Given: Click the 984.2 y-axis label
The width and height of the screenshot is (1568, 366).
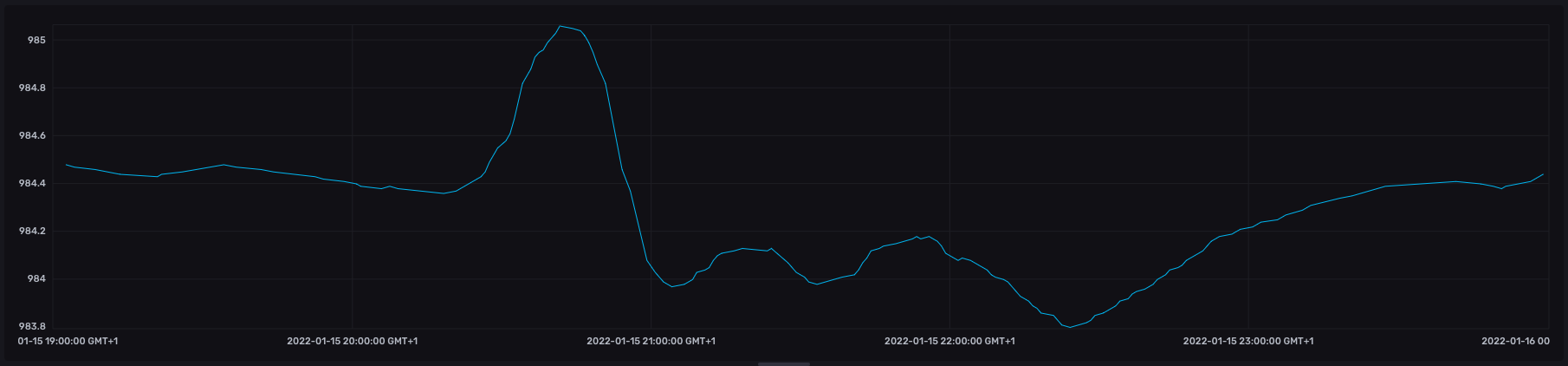Looking at the screenshot, I should [x=32, y=232].
